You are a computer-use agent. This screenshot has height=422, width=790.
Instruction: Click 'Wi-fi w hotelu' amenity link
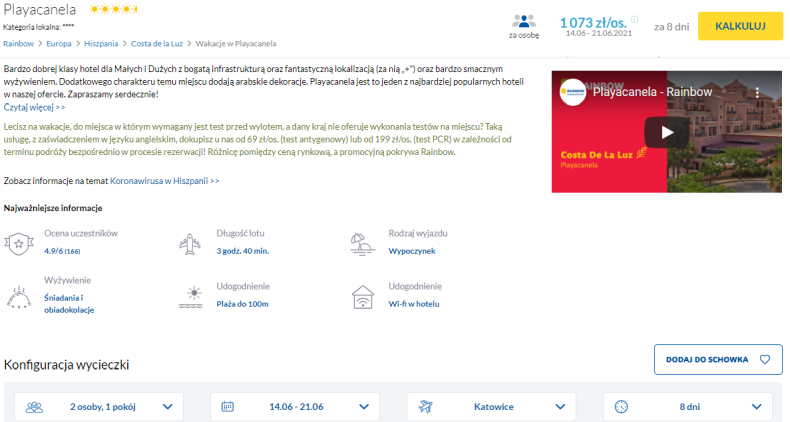[414, 304]
